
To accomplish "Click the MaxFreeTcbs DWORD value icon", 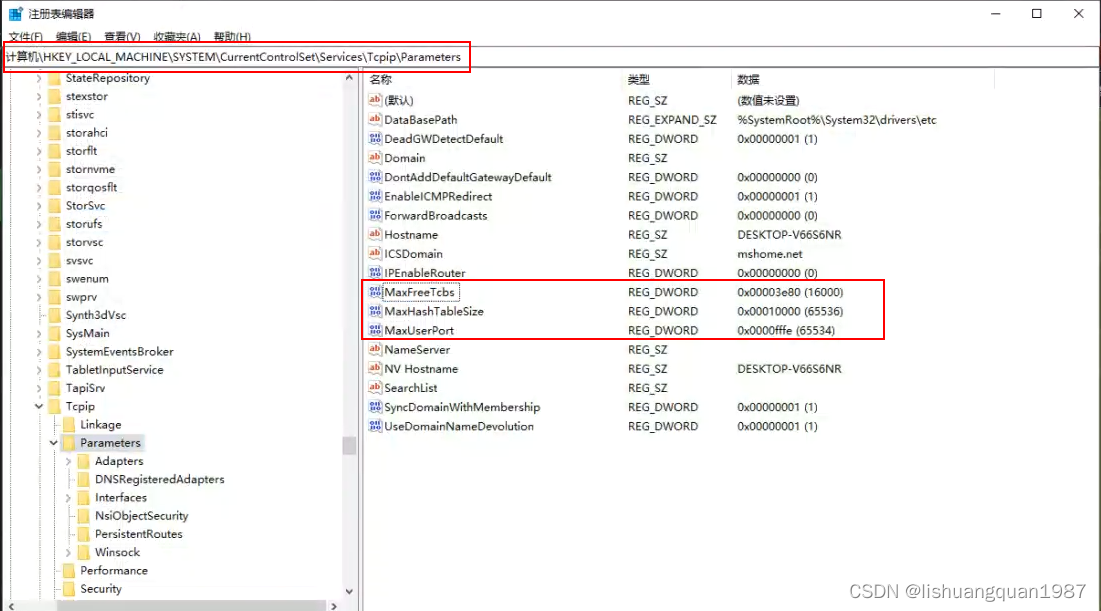I will pos(376,292).
